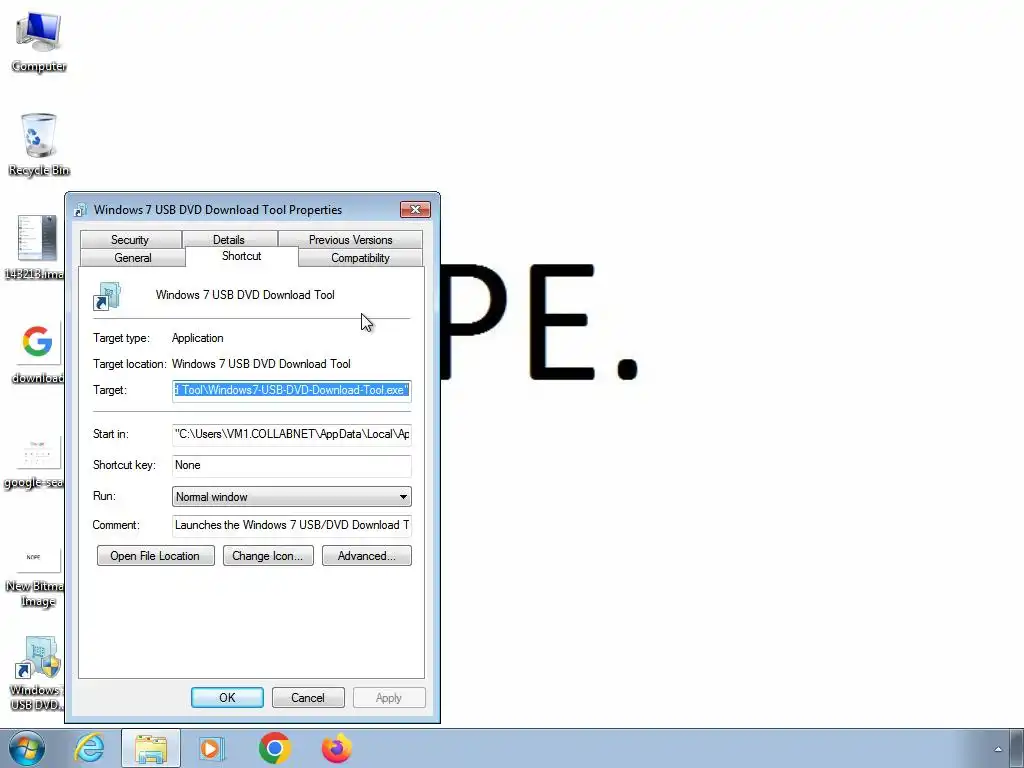Show hidden system tray icons
1024x768 pixels.
tap(998, 748)
